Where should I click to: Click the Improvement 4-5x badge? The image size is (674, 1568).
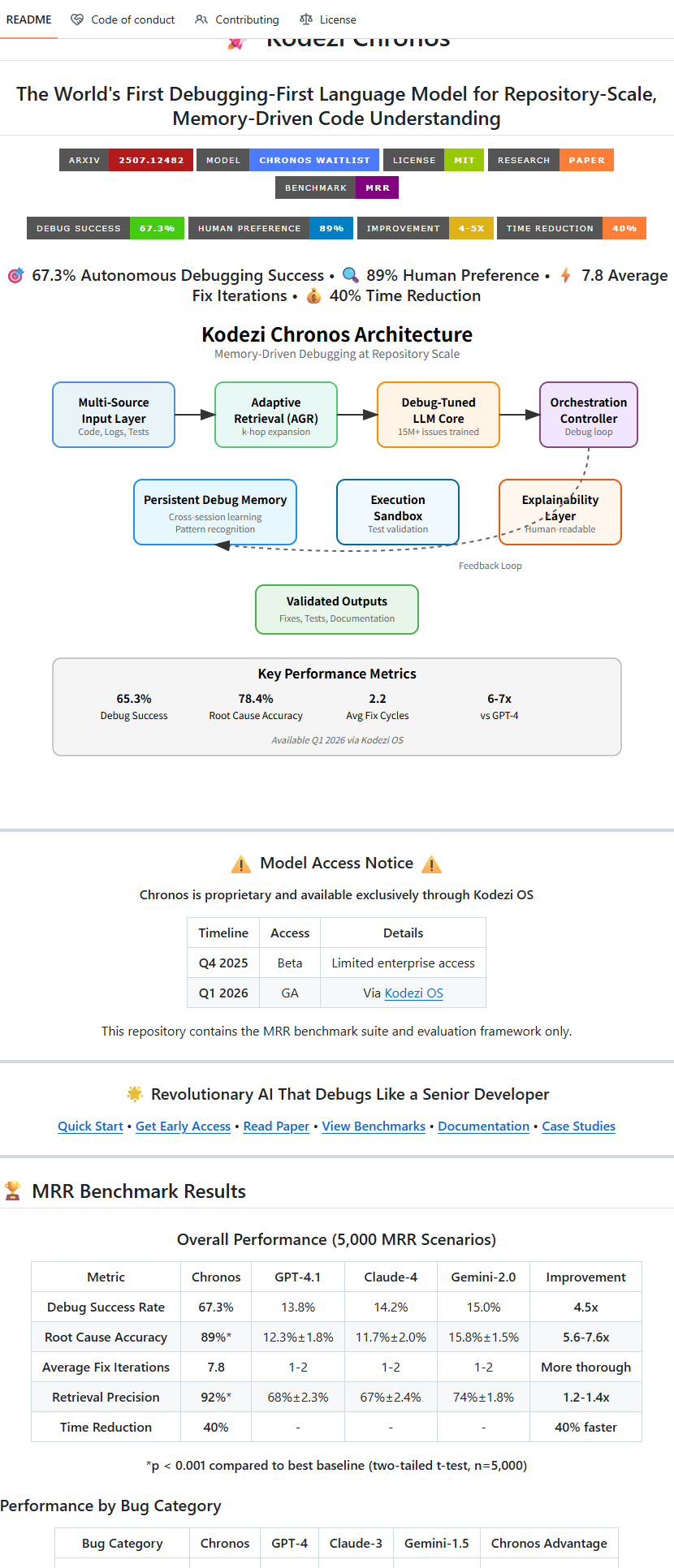tap(425, 228)
